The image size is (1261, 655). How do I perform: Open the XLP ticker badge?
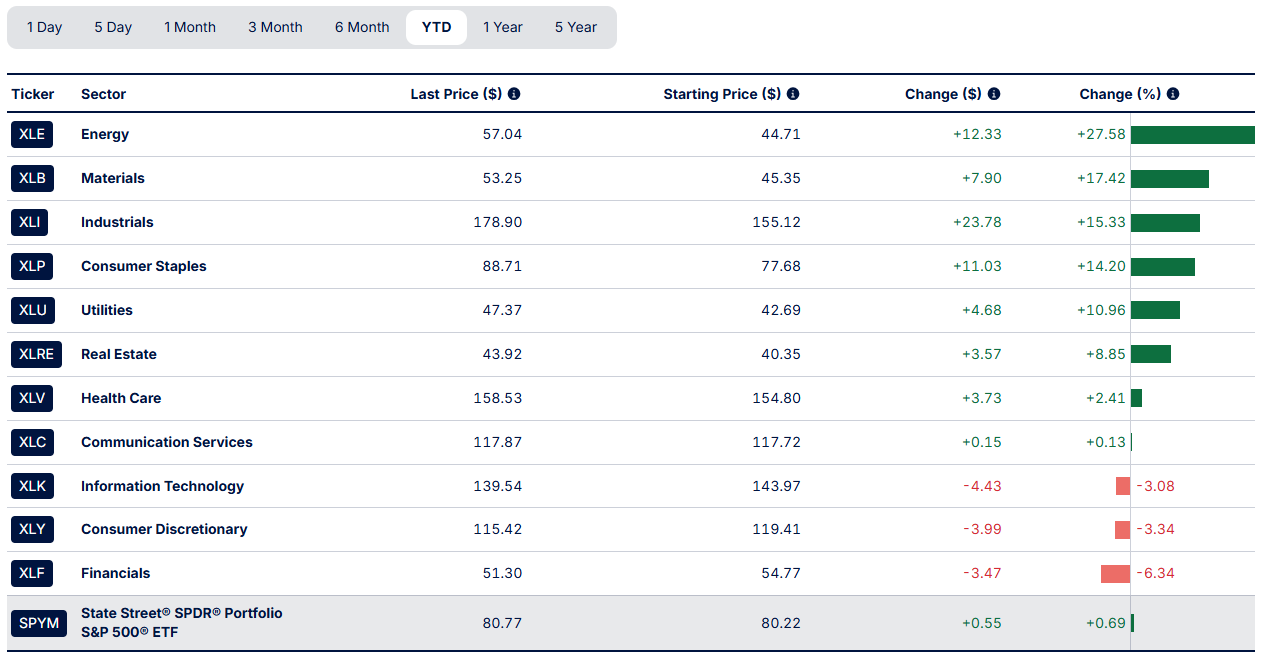click(x=32, y=266)
